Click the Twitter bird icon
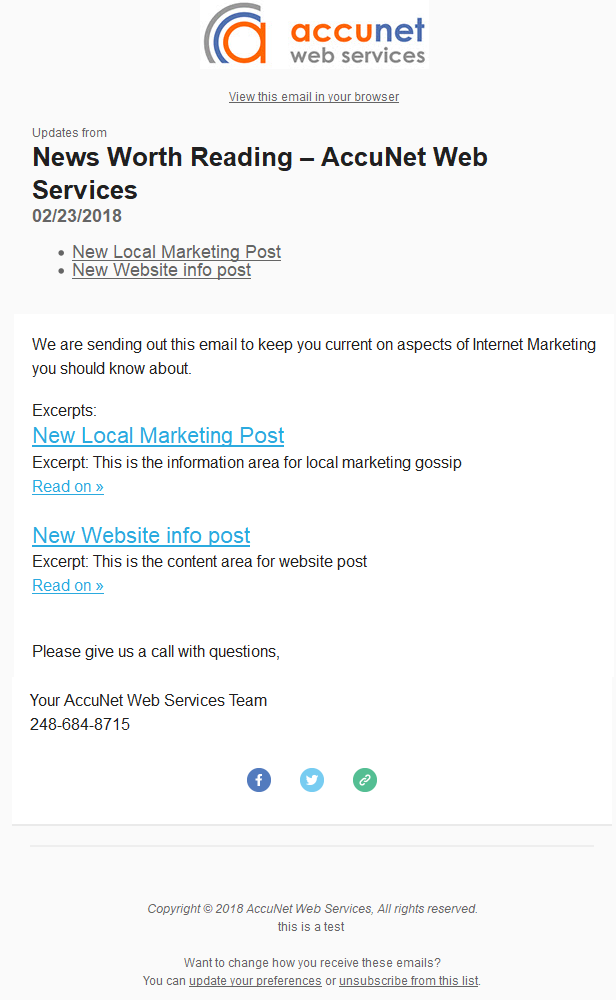The height and width of the screenshot is (1000, 616). [x=312, y=779]
